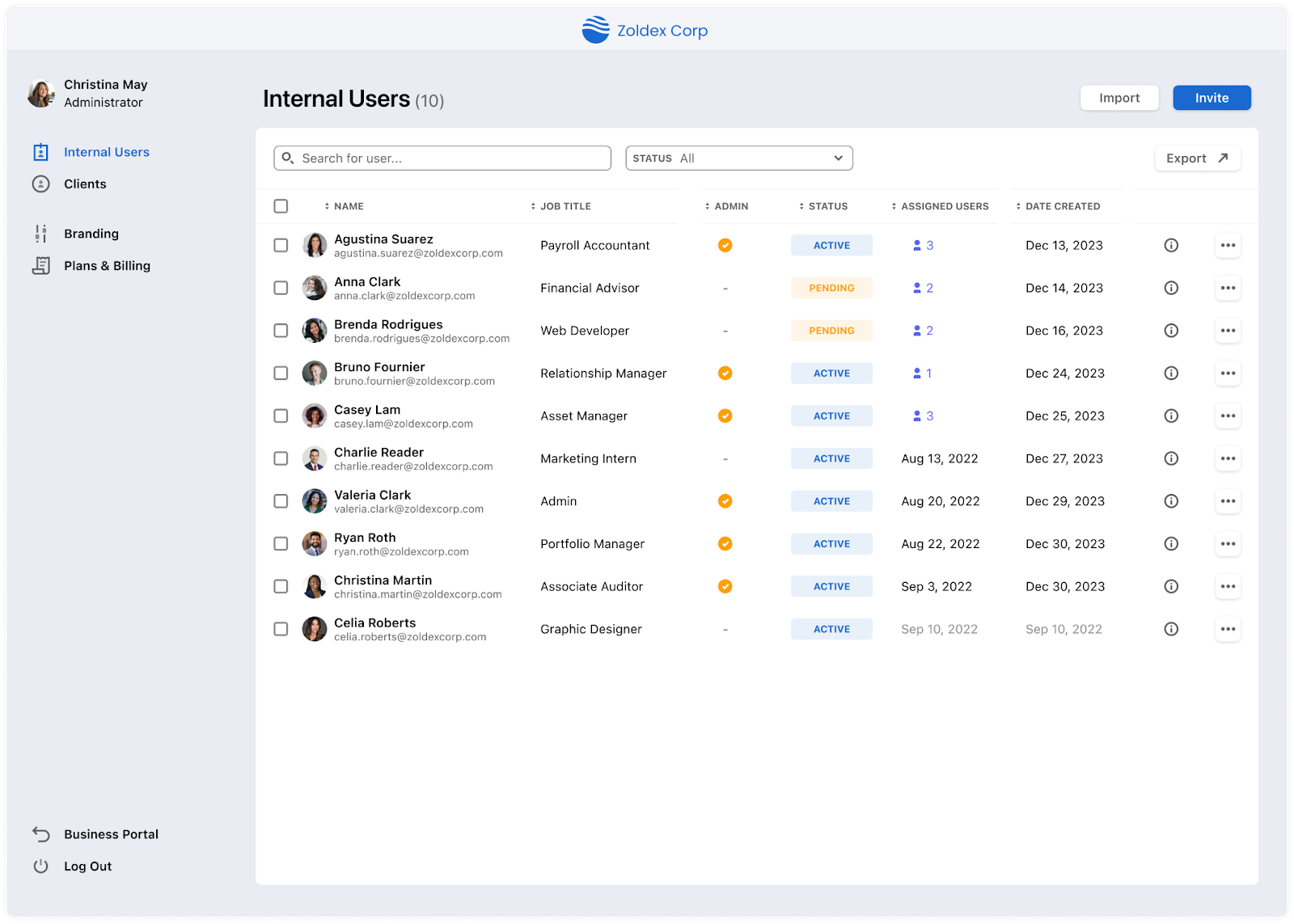Click the assigned users count for Casey Lam

923,416
